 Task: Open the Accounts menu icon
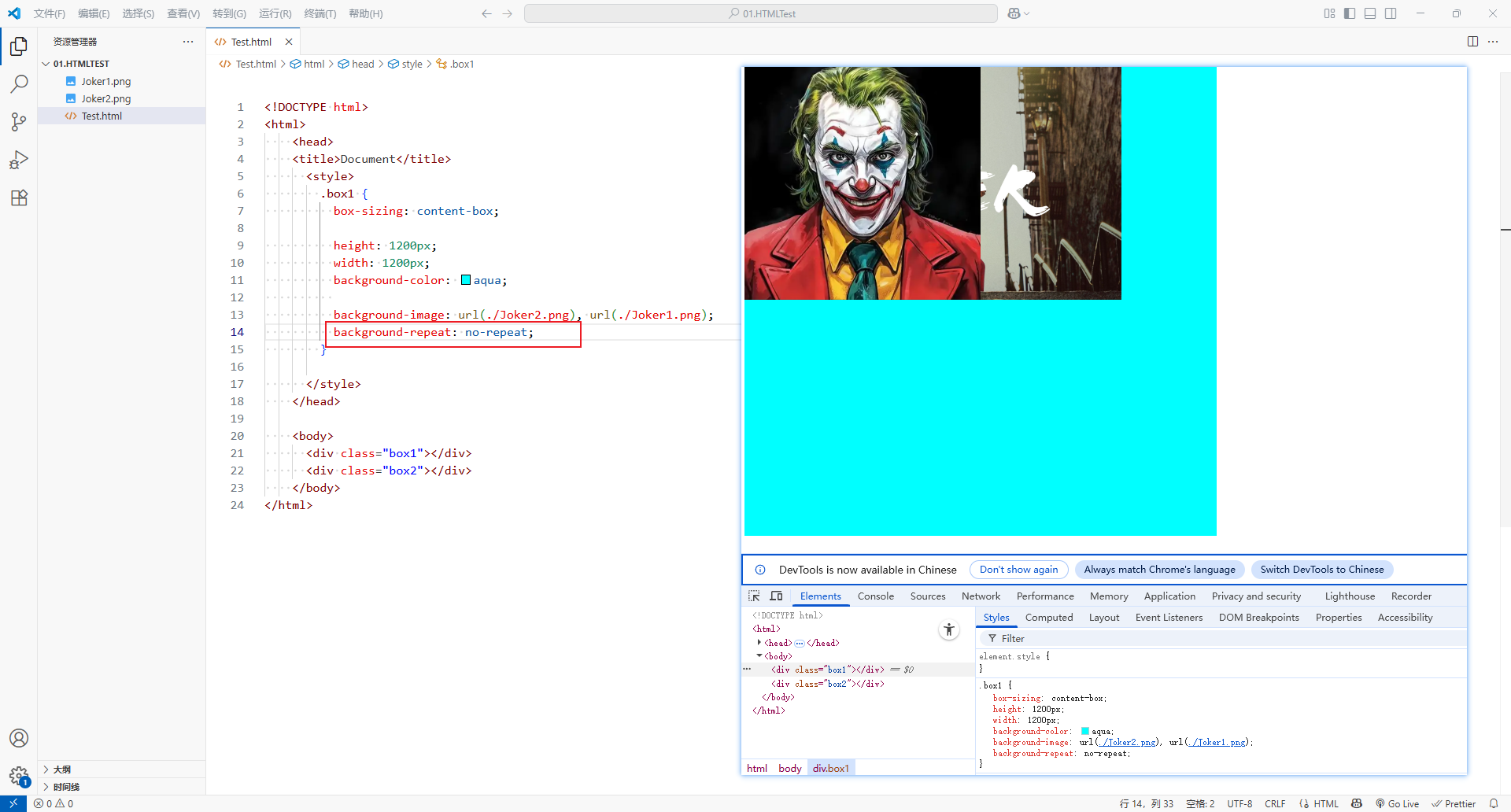19,738
